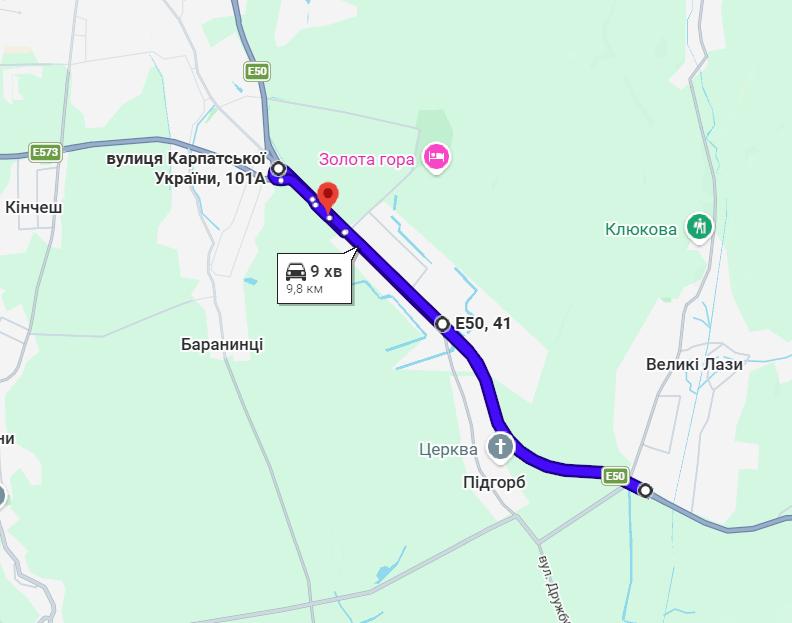Click the Клюкова place label
Image resolution: width=792 pixels, height=623 pixels.
640,229
